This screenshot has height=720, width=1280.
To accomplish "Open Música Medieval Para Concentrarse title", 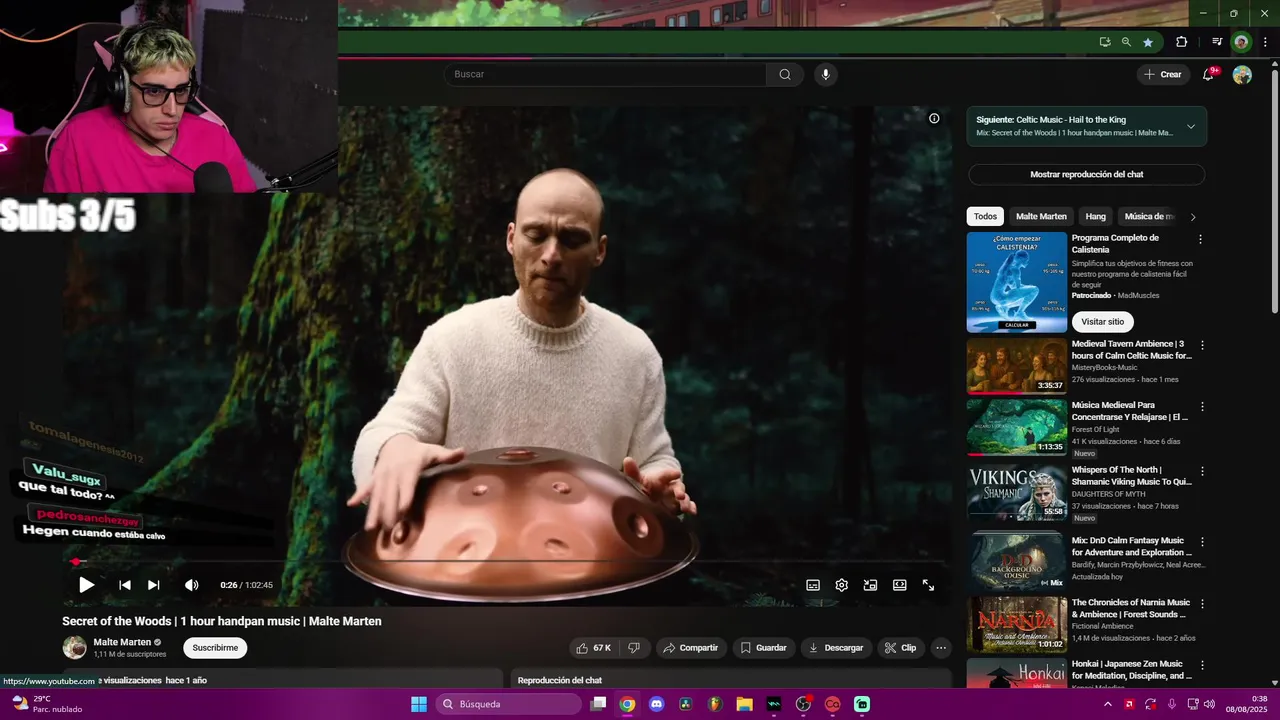I will 1130,411.
